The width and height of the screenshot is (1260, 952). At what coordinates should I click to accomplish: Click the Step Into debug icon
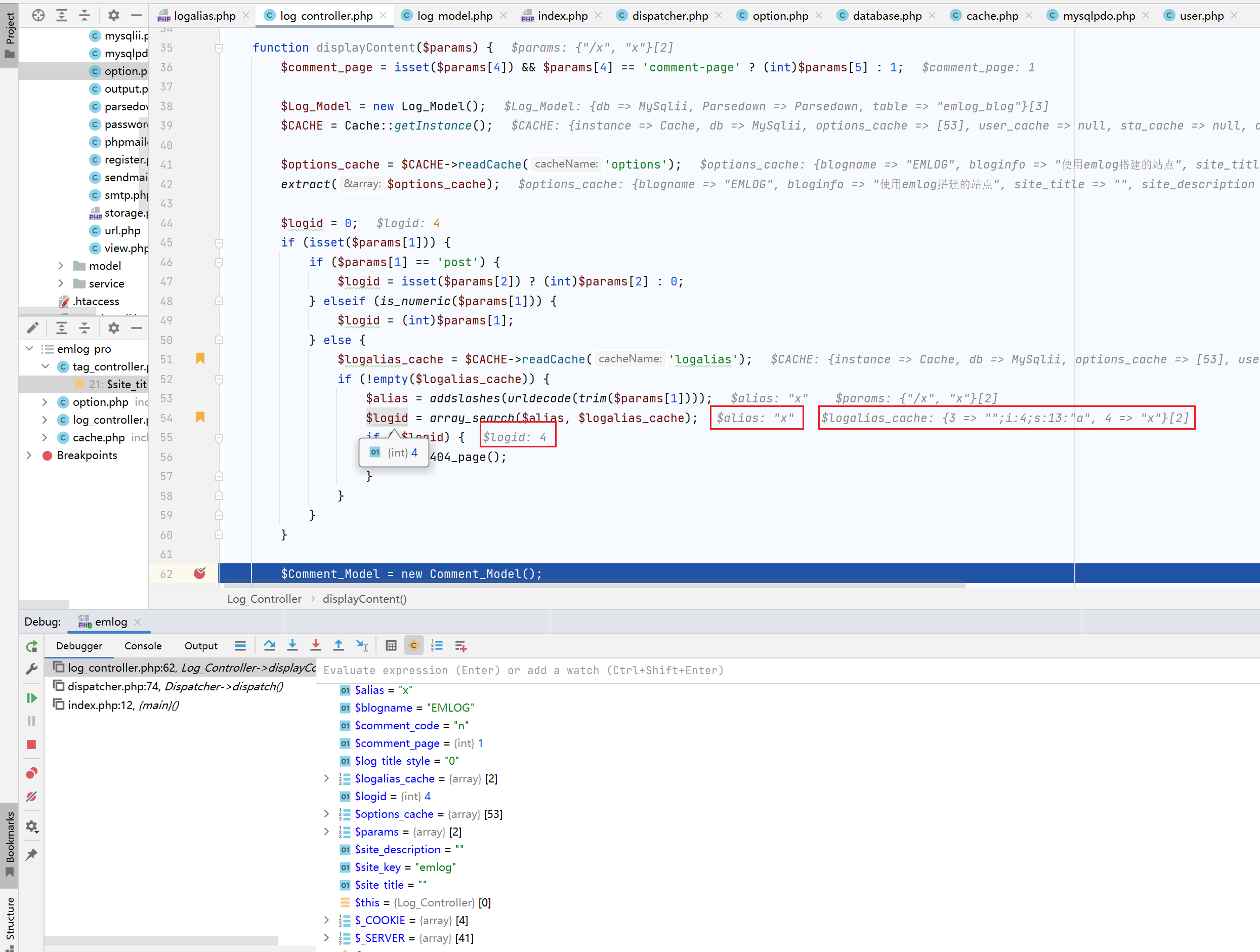point(292,645)
